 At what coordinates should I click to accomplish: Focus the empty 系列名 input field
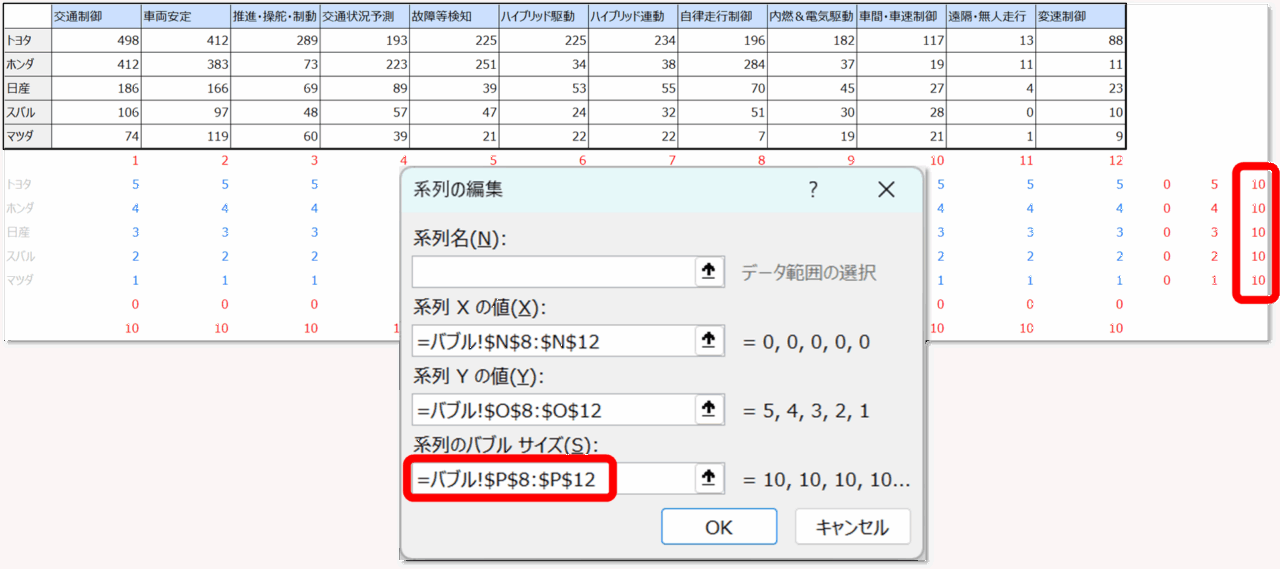pyautogui.click(x=553, y=272)
